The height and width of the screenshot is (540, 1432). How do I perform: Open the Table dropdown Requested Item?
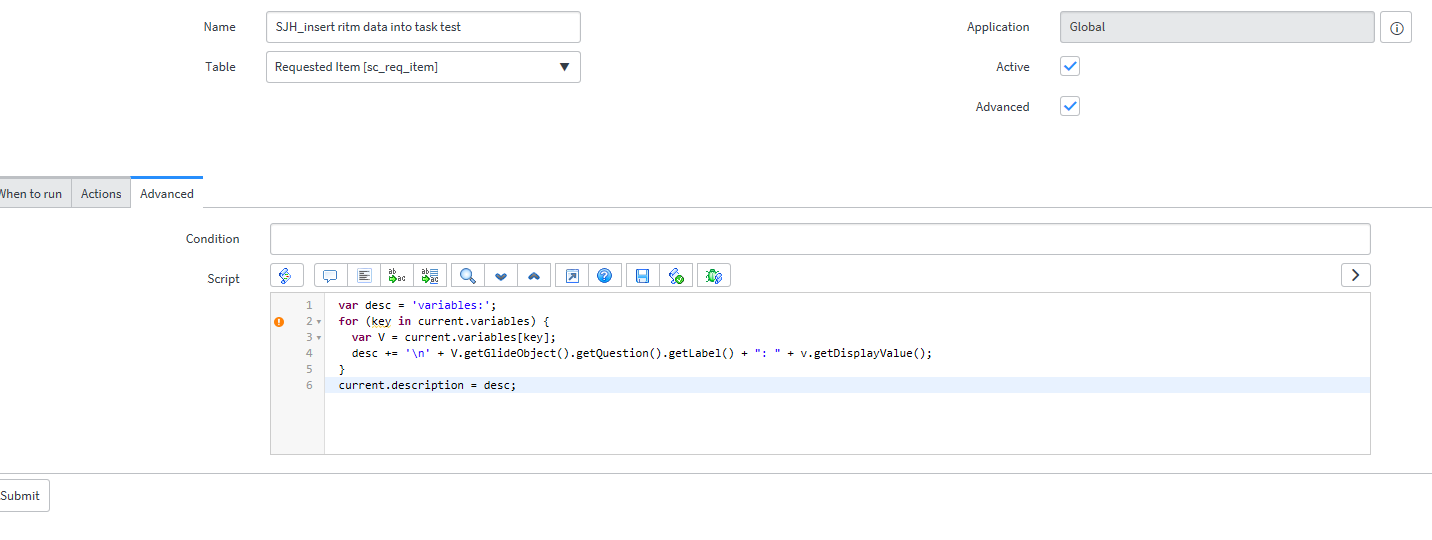coord(423,67)
